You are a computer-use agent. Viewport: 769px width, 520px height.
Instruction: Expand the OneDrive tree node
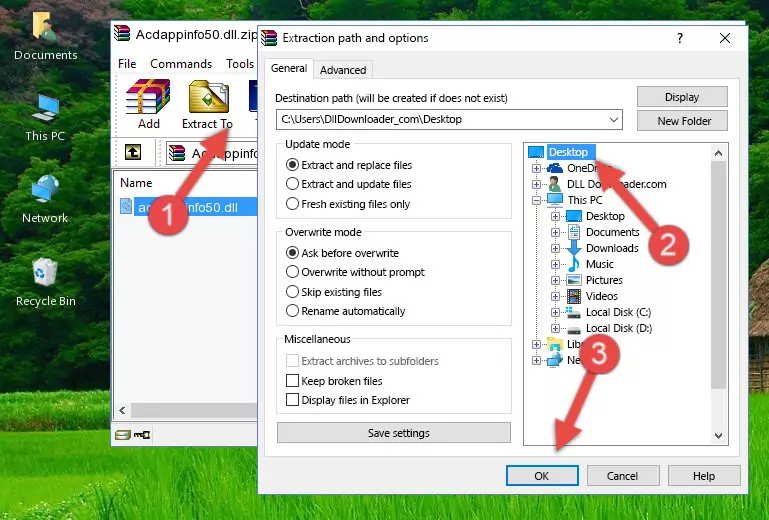pos(536,168)
